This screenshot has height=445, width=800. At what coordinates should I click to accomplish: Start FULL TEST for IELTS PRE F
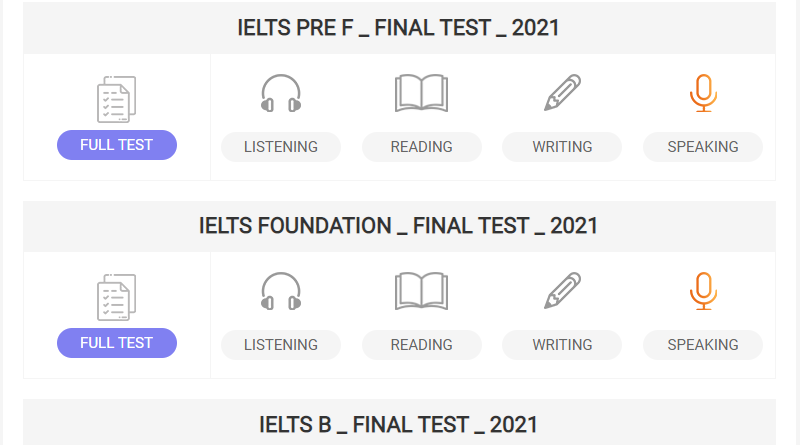click(117, 145)
